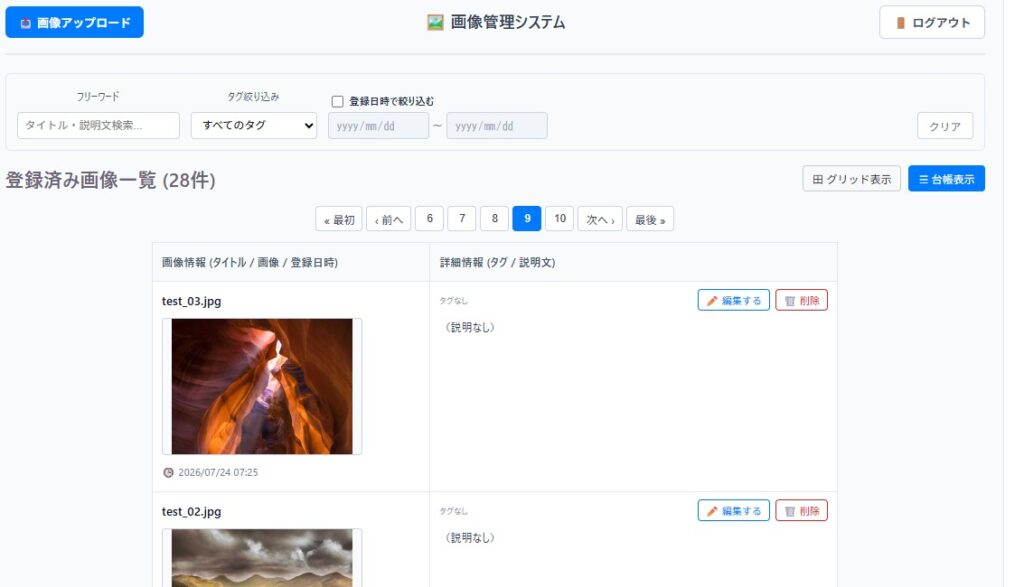The width and height of the screenshot is (1024, 587).
Task: Click pencil icon in test_03.jpg edit button
Action: point(712,301)
